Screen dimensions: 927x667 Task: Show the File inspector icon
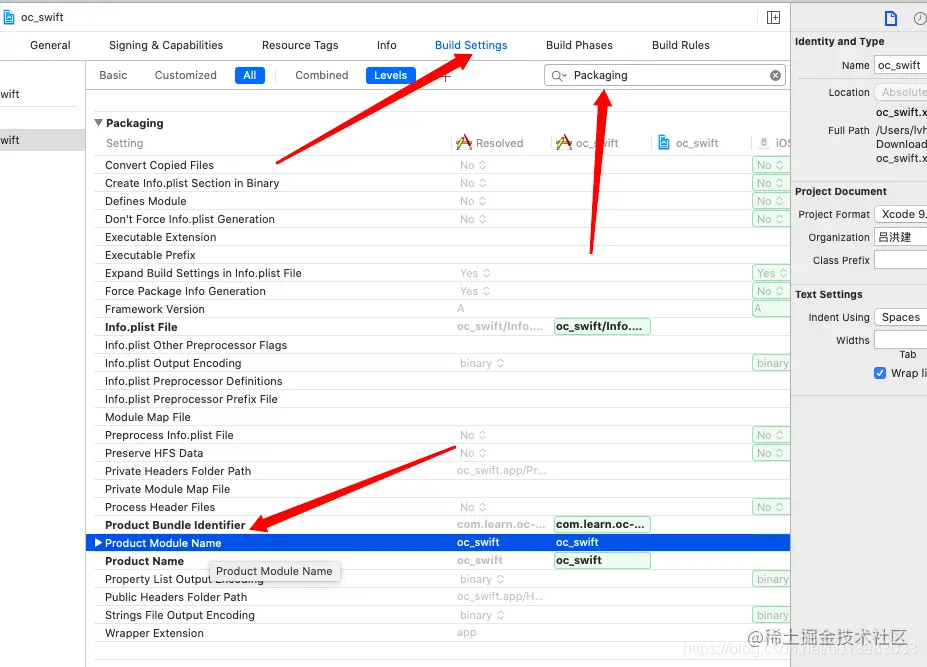pos(890,18)
